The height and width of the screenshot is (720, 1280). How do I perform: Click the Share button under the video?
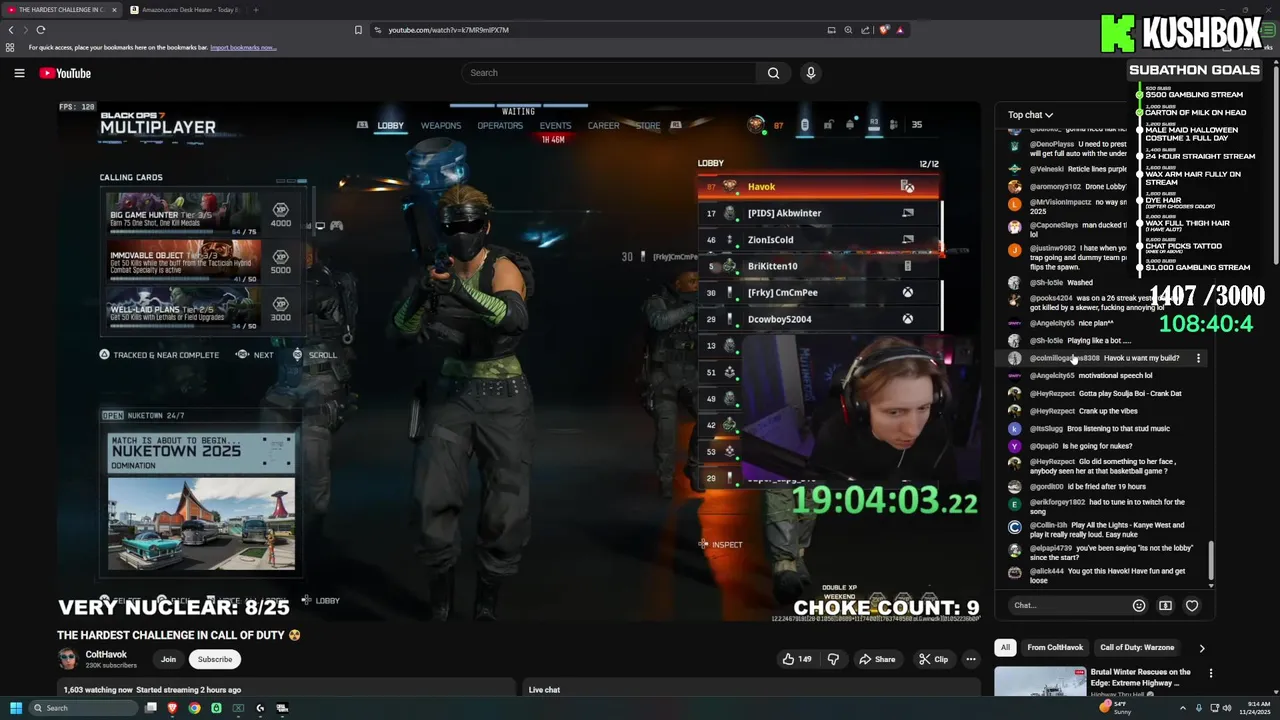coord(876,659)
